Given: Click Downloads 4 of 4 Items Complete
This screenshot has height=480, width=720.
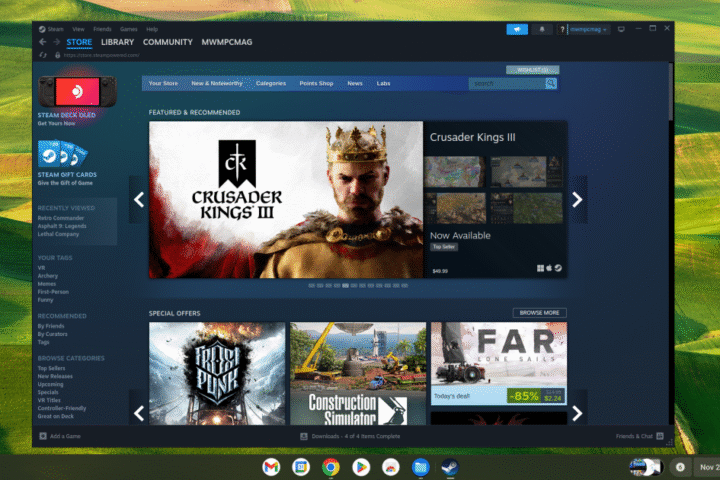Looking at the screenshot, I should click(356, 436).
